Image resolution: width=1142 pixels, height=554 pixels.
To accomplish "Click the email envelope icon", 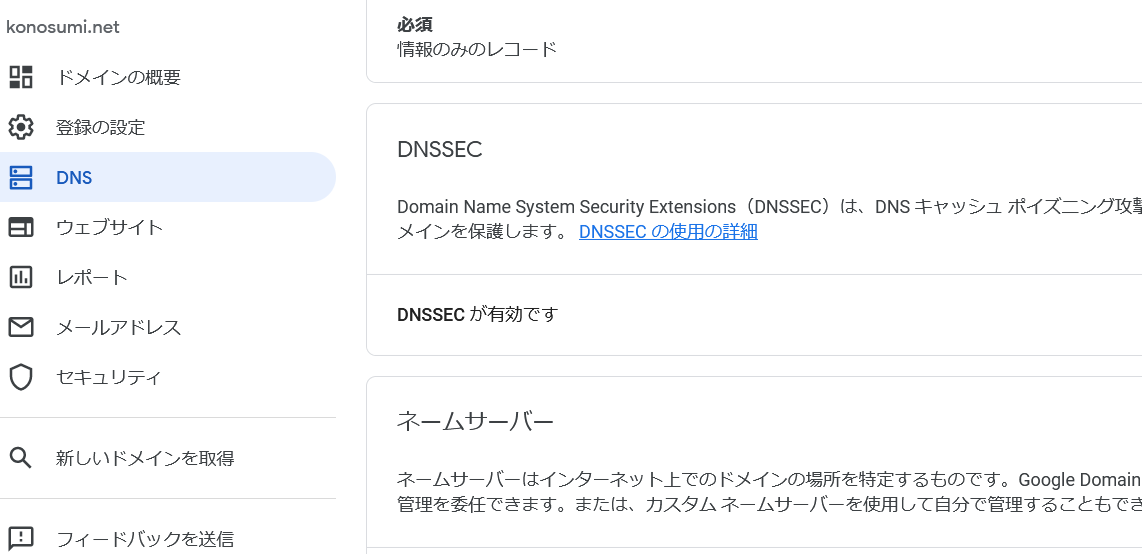I will point(20,328).
